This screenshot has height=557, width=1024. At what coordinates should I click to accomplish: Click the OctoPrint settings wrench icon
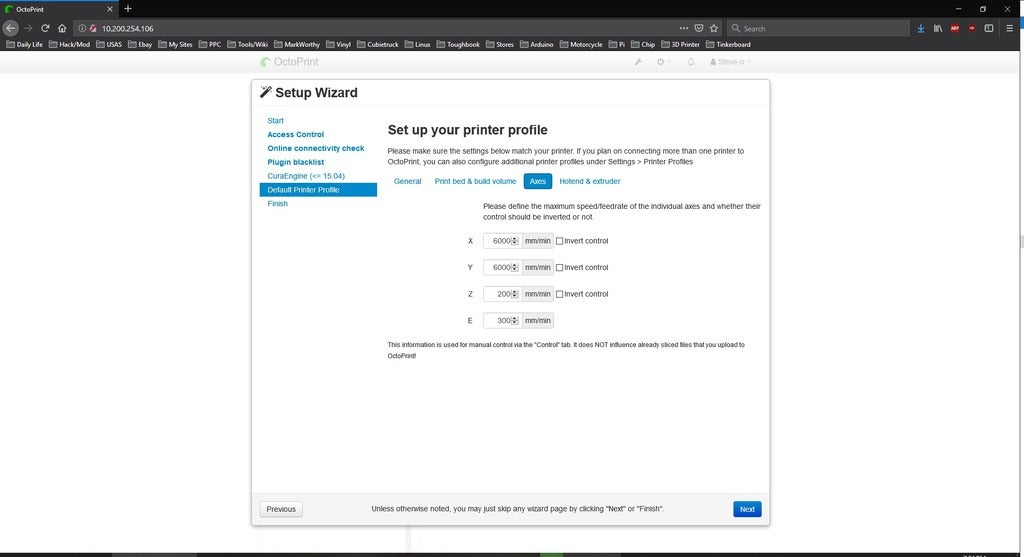(x=638, y=62)
